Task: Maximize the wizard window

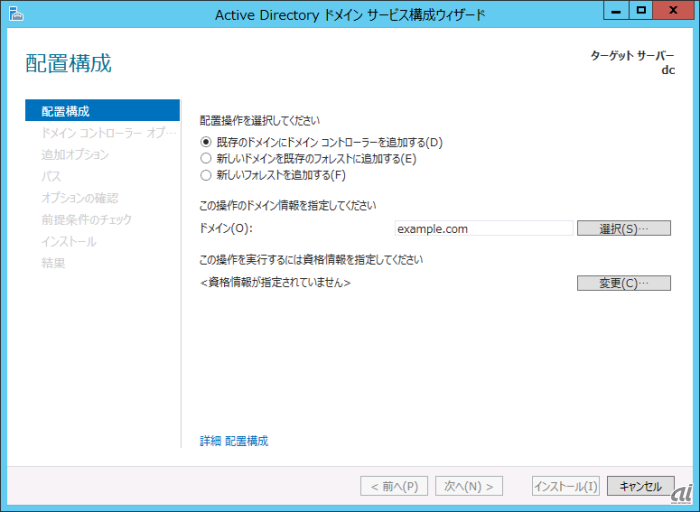Action: tap(641, 10)
